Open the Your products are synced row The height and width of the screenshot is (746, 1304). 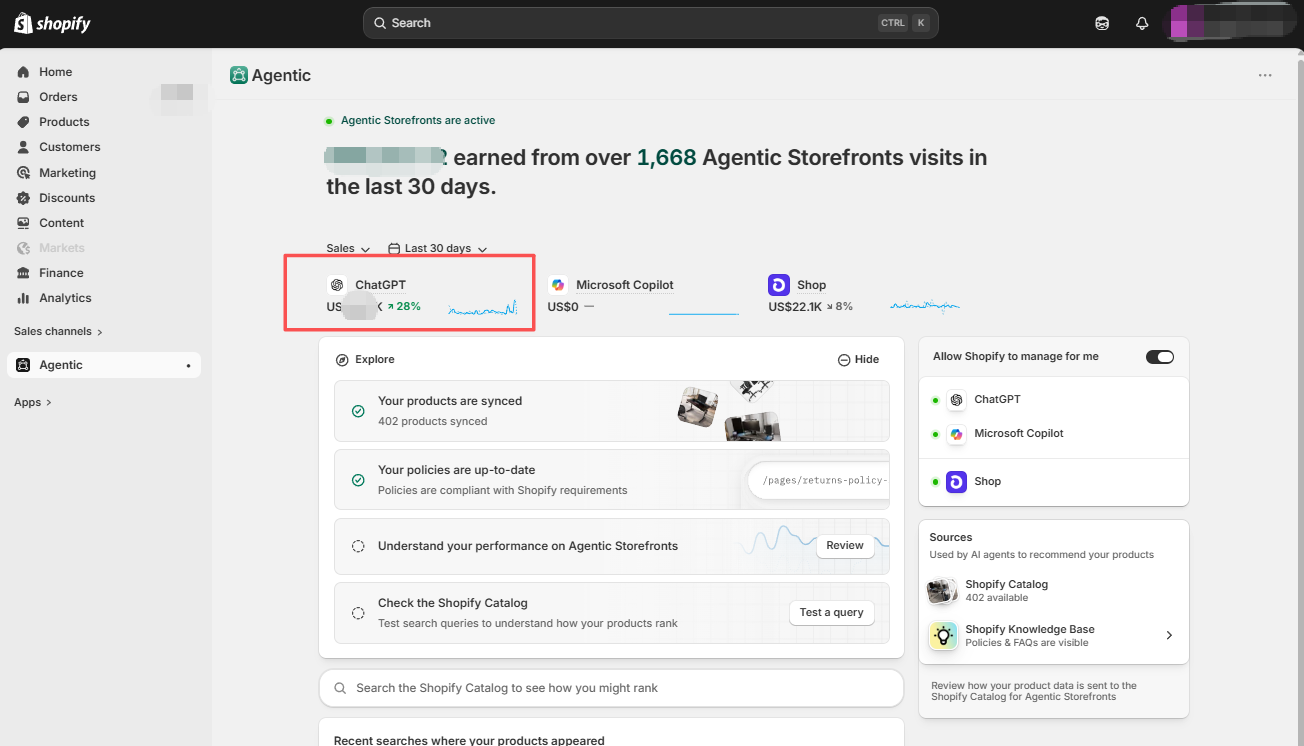pos(612,411)
